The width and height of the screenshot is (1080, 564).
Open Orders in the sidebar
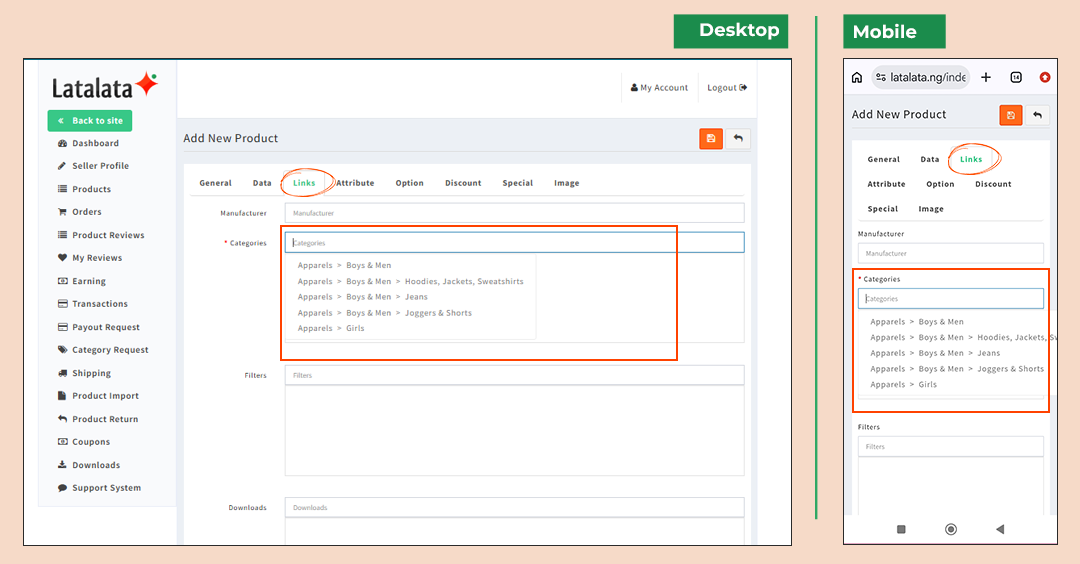pyautogui.click(x=79, y=212)
